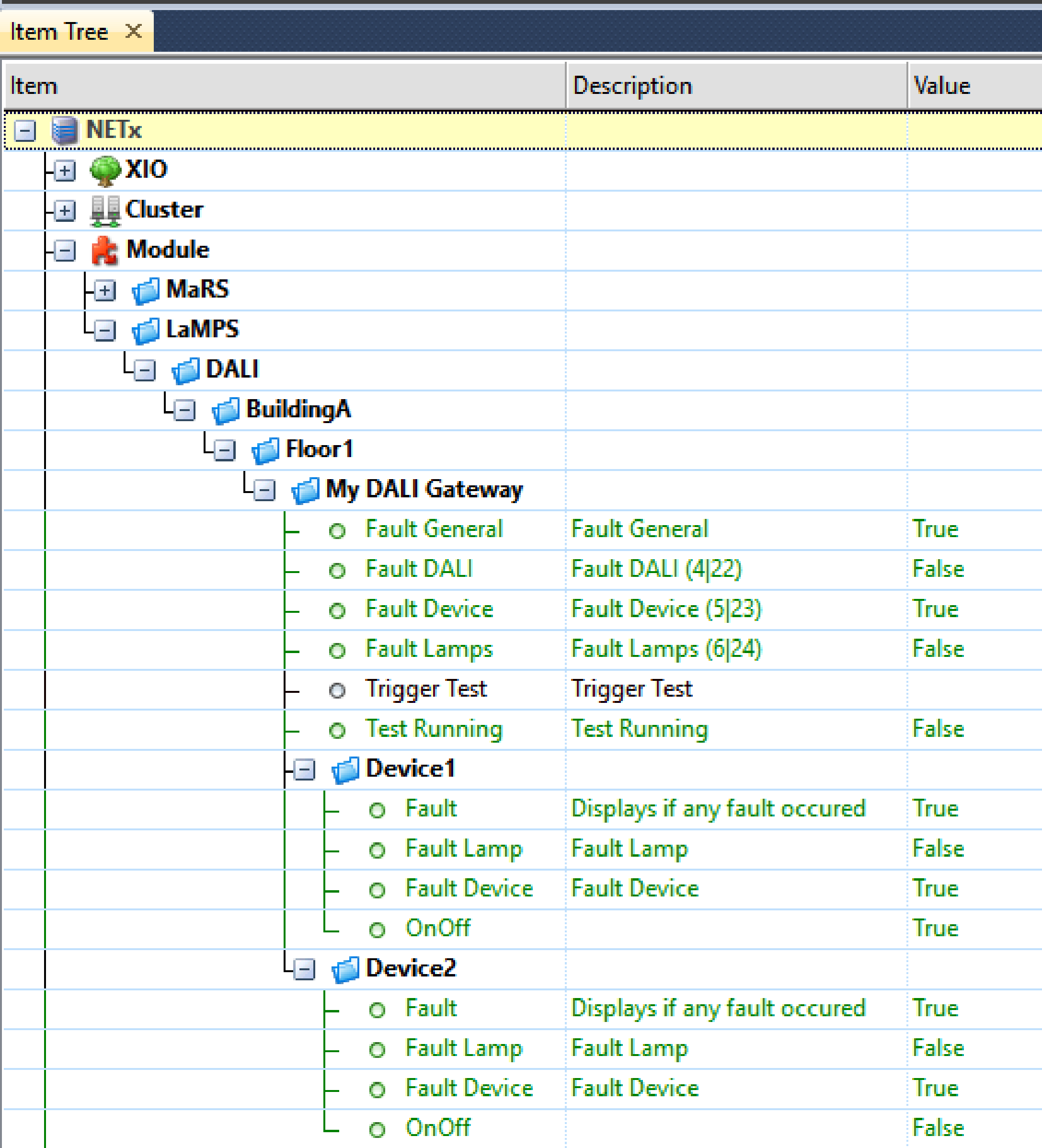Click the Device2 OnOff circle icon
The image size is (1042, 1148).
pos(377,1129)
